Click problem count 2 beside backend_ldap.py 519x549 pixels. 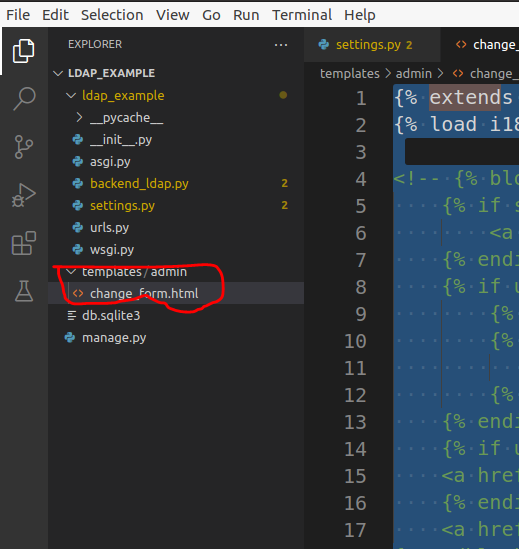point(284,183)
